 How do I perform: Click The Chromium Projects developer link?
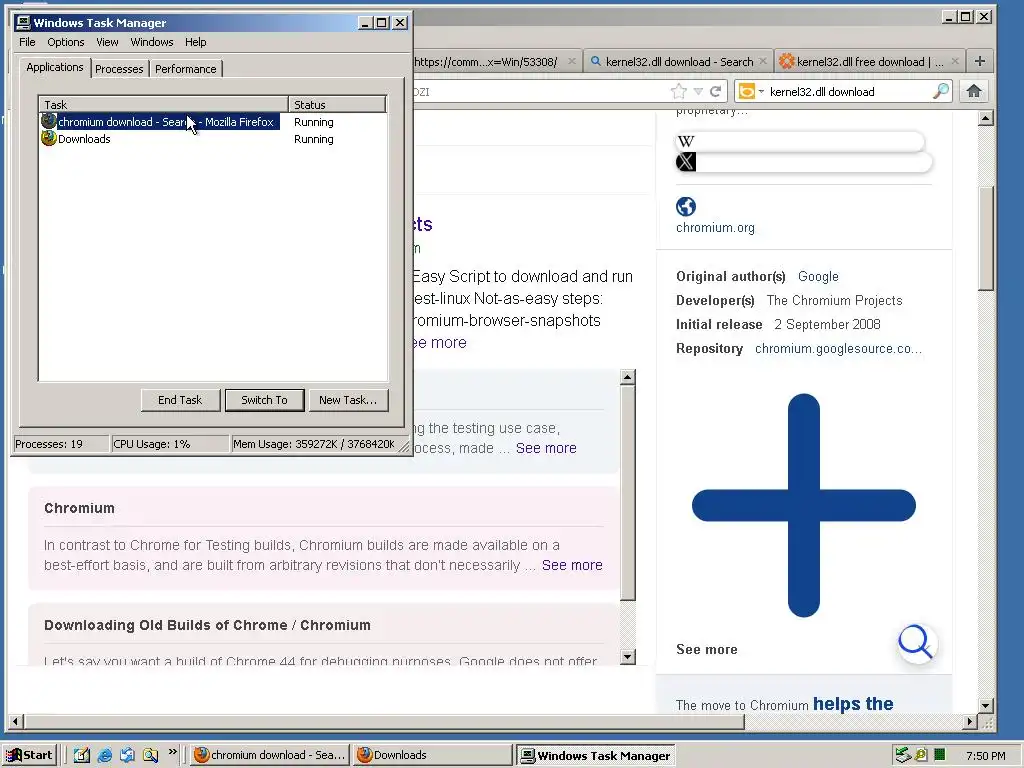click(835, 300)
